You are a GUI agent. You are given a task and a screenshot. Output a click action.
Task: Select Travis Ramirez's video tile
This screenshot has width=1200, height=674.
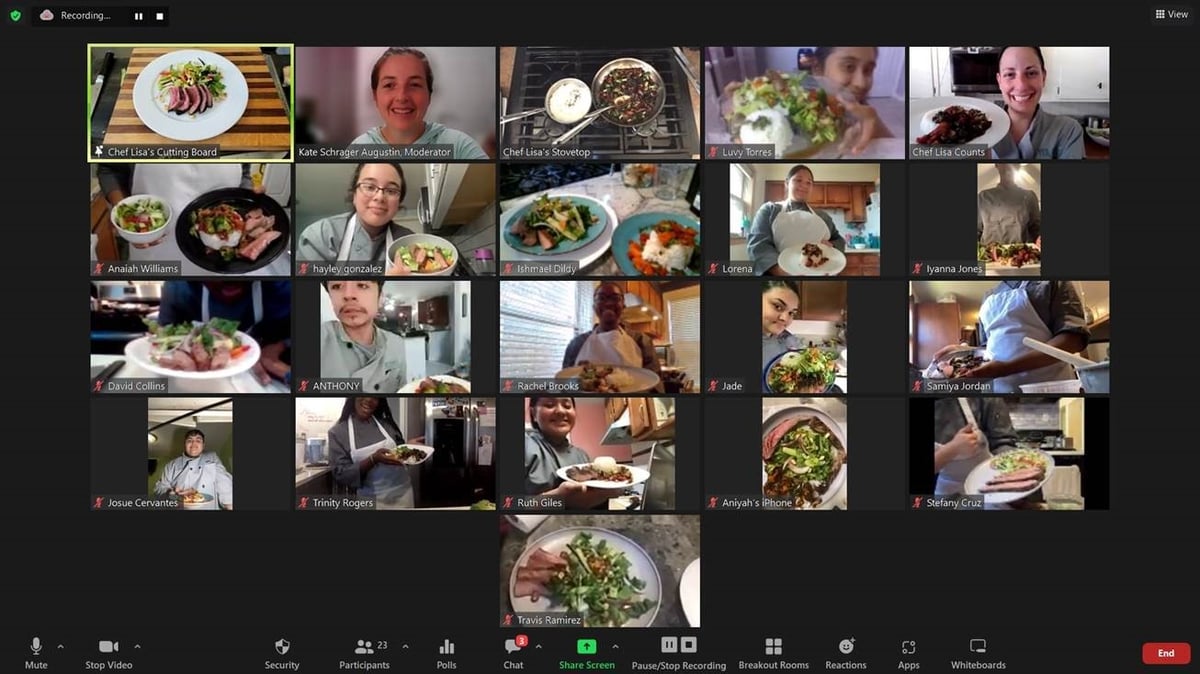pos(600,571)
